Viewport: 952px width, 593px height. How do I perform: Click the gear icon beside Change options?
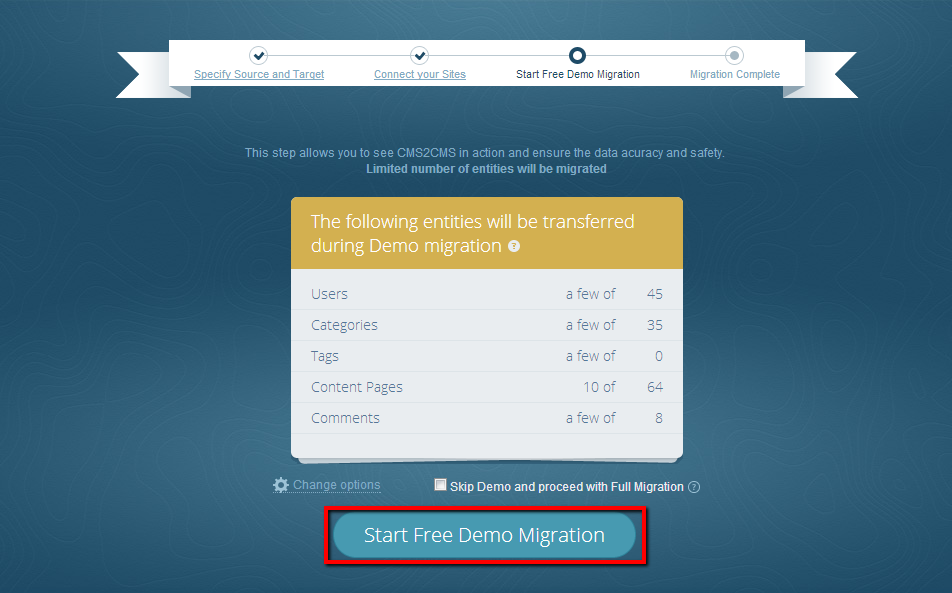(x=280, y=485)
